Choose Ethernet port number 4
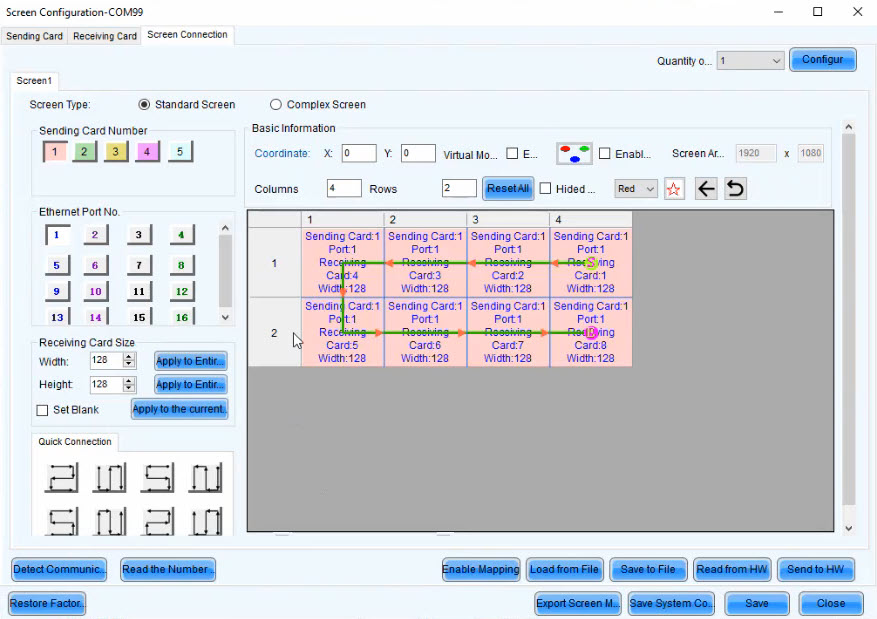Viewport: 877px width, 619px height. pos(180,235)
